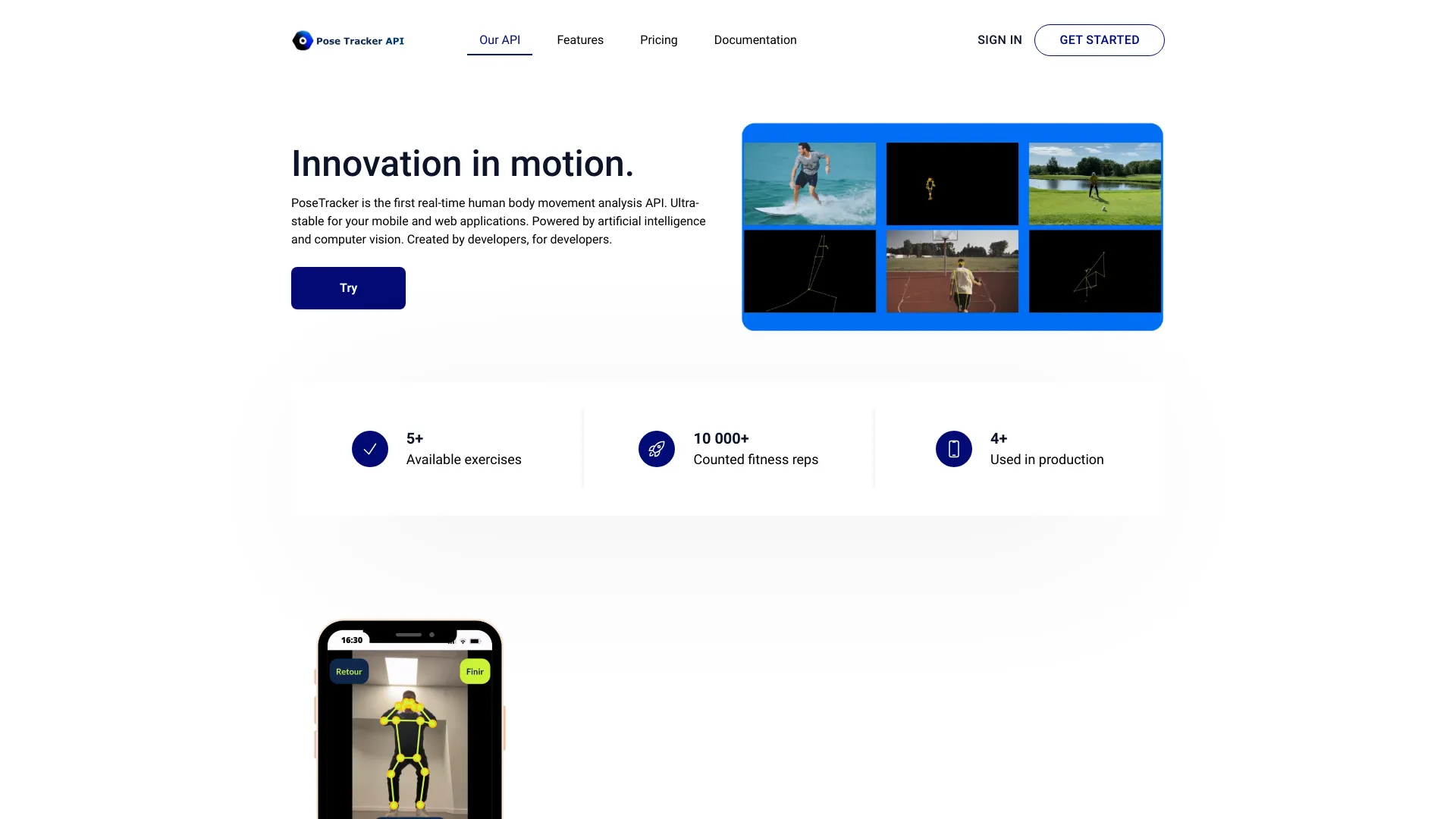The image size is (1456, 819).
Task: Click the yellow body tracking suit image
Action: [409, 730]
